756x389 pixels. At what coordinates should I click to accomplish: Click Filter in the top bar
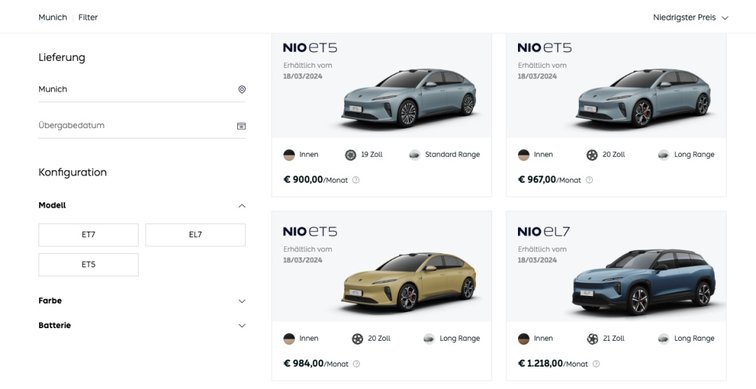[88, 17]
